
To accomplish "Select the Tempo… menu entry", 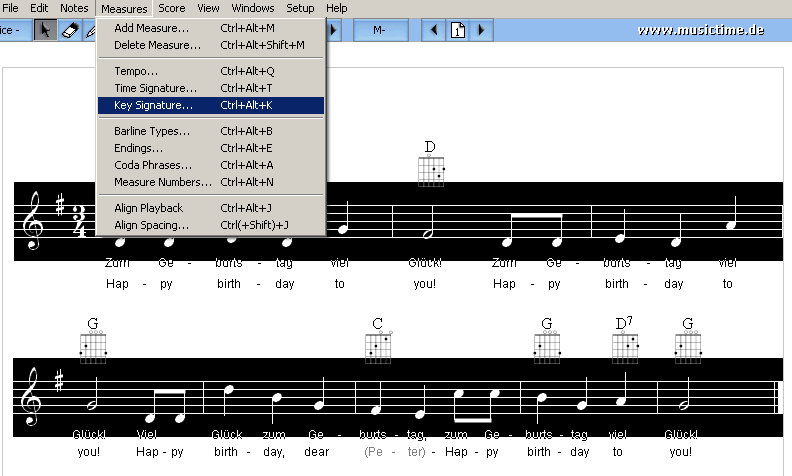I will pyautogui.click(x=211, y=71).
